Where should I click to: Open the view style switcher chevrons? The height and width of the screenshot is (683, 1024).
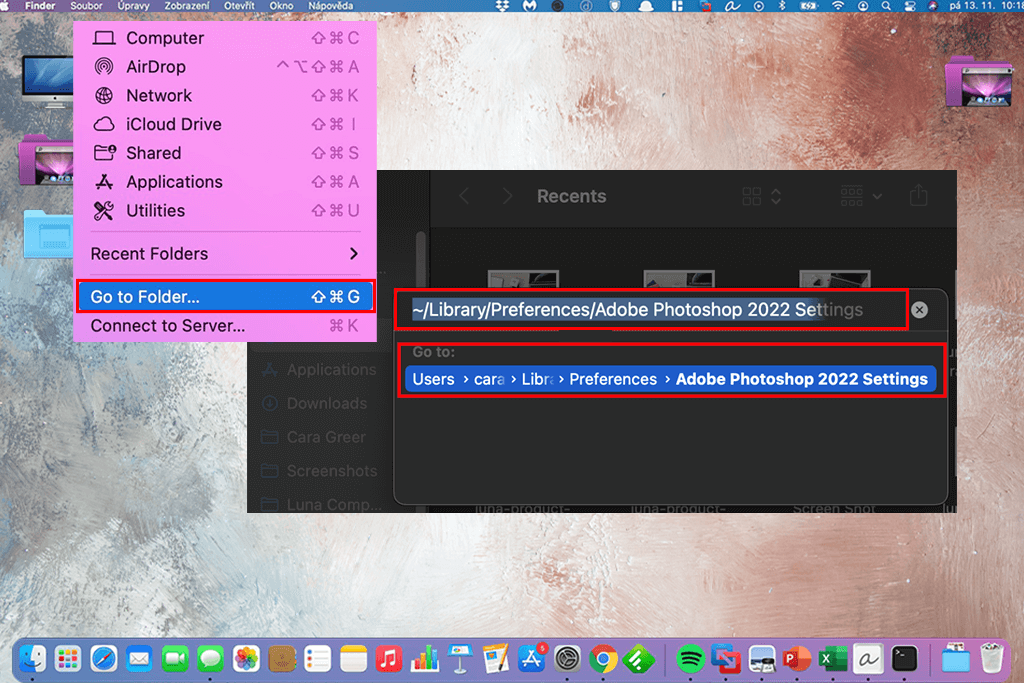coord(776,196)
